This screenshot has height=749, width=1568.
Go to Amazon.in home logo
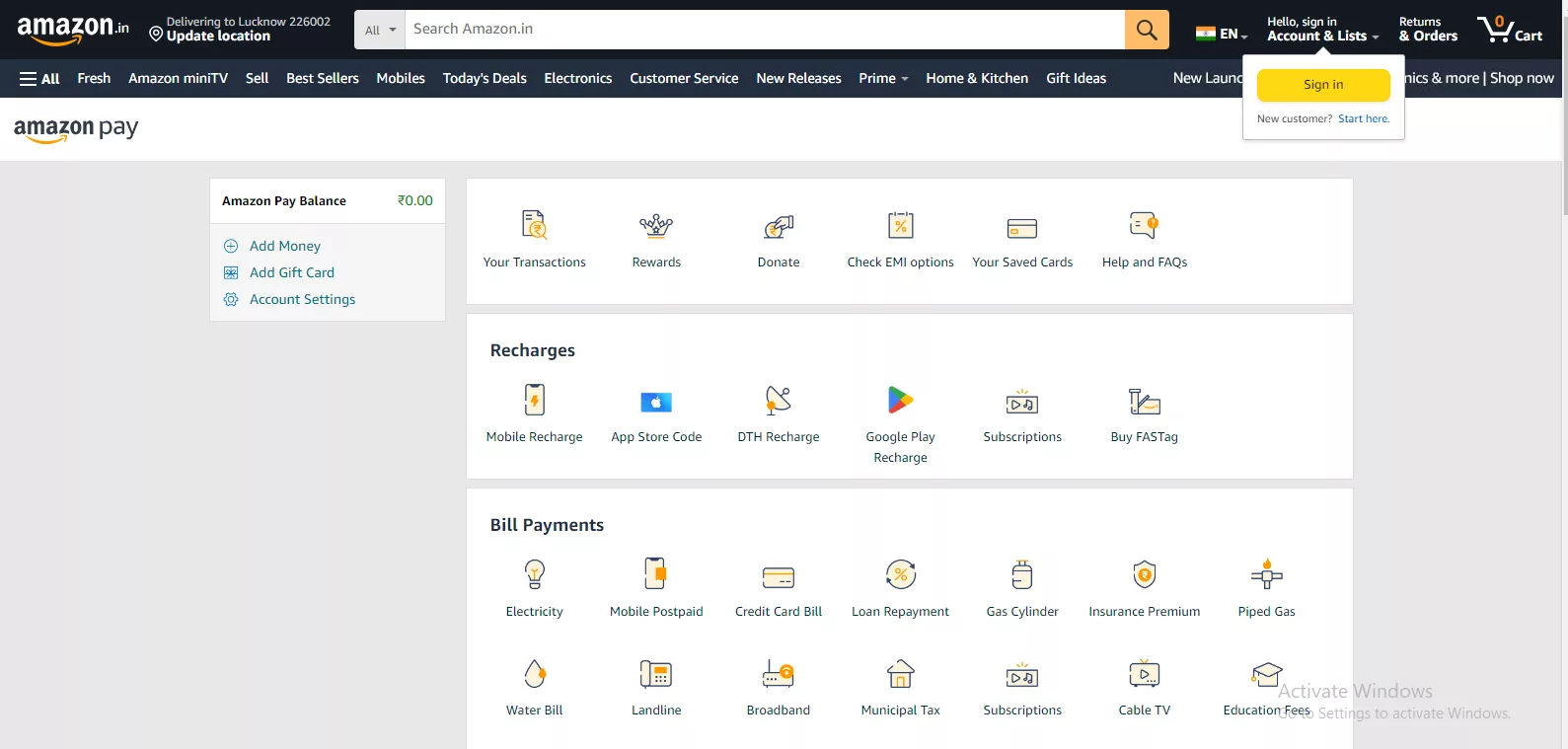(73, 30)
